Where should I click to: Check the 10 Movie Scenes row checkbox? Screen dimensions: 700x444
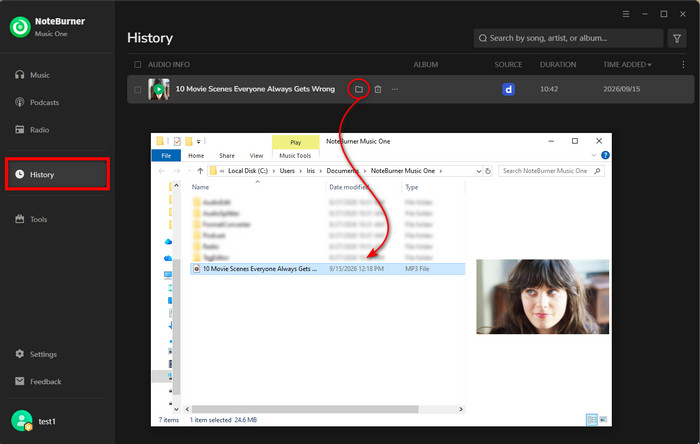[138, 89]
